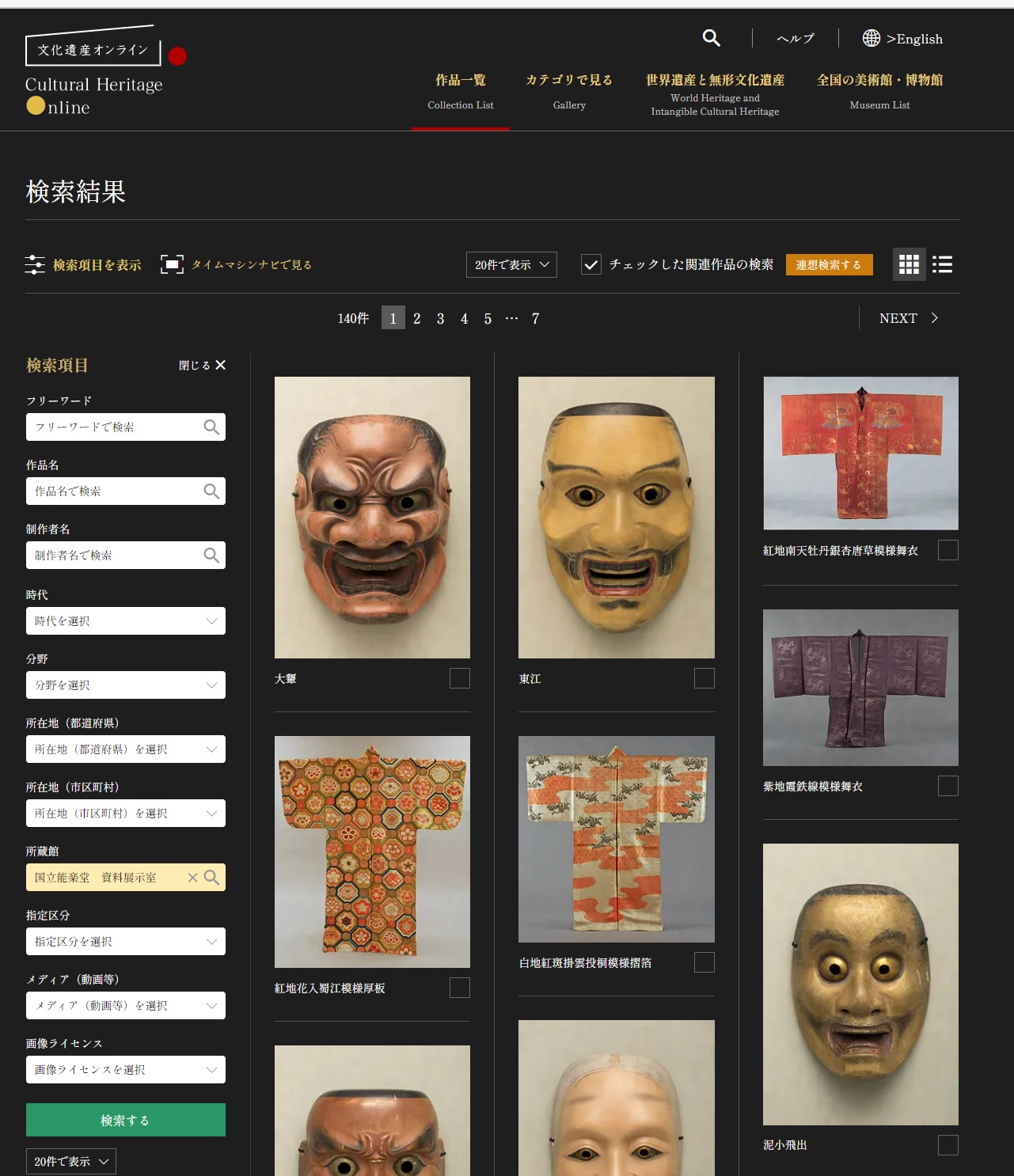Check the box for 東江
1014x1176 pixels.
704,678
